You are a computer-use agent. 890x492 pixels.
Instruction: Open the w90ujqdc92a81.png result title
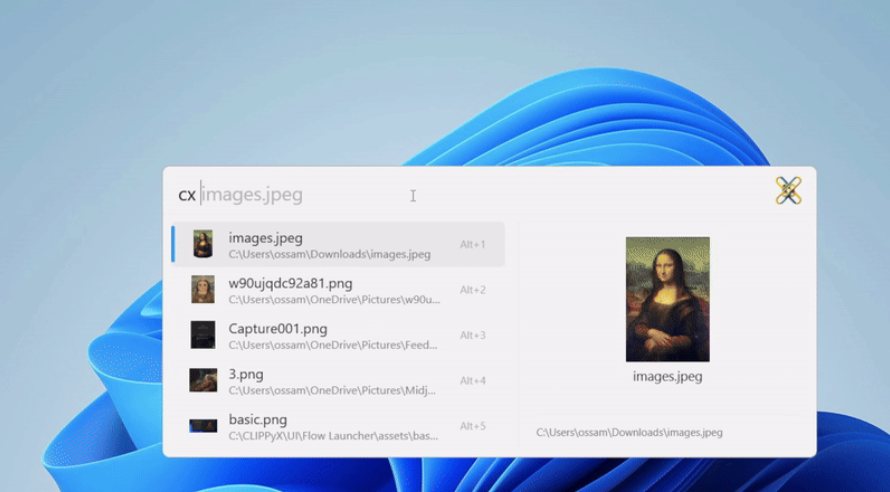pyautogui.click(x=290, y=283)
